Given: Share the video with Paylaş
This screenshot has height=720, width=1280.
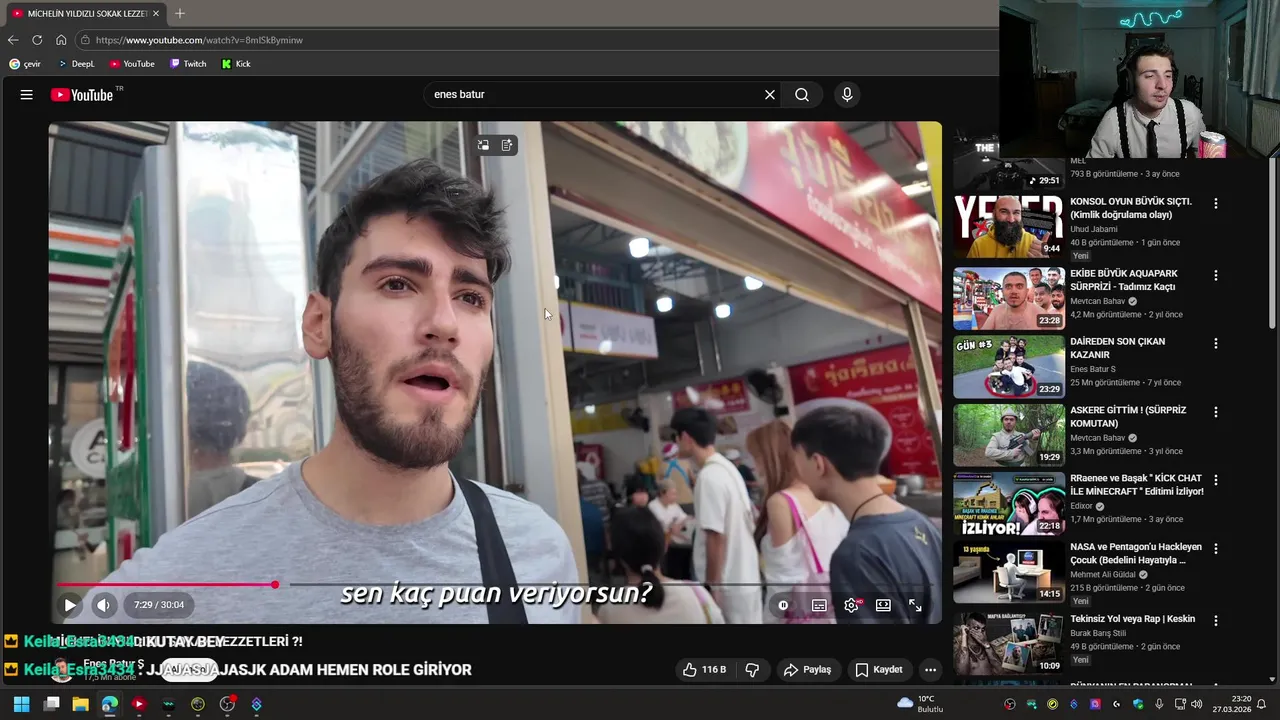Looking at the screenshot, I should (x=807, y=670).
